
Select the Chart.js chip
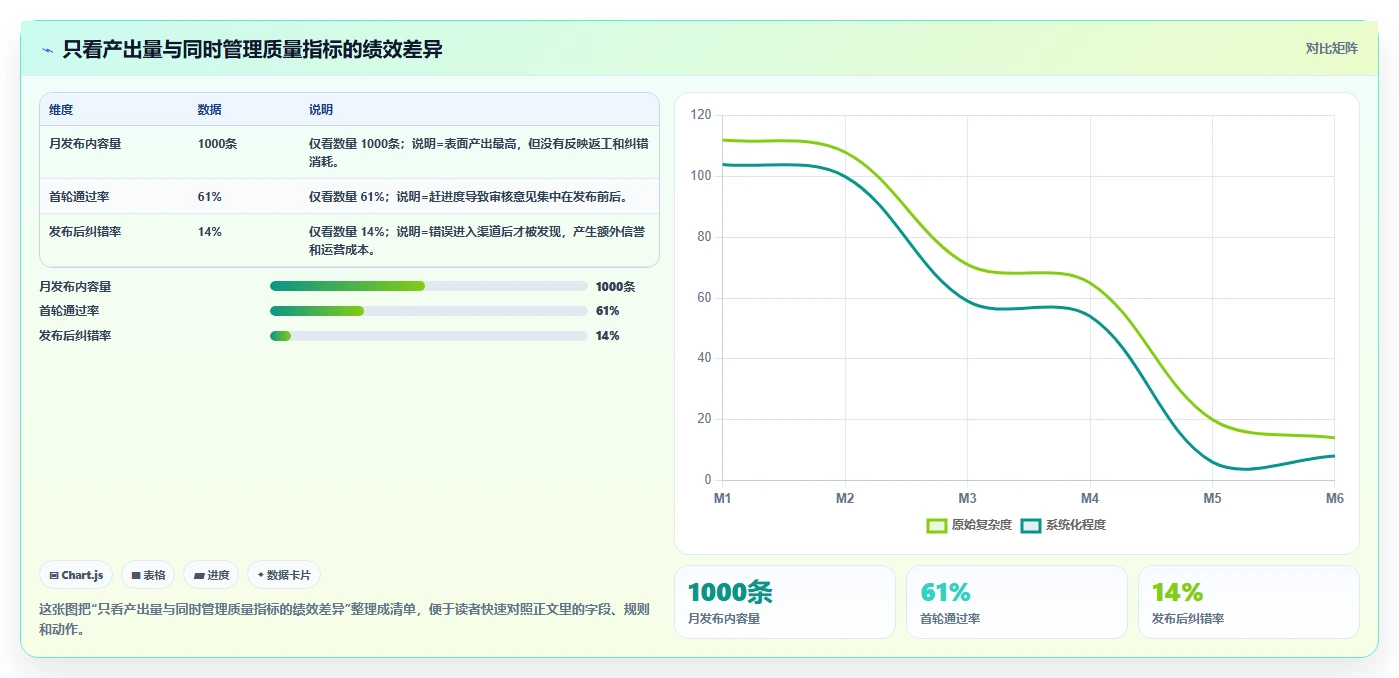point(76,575)
